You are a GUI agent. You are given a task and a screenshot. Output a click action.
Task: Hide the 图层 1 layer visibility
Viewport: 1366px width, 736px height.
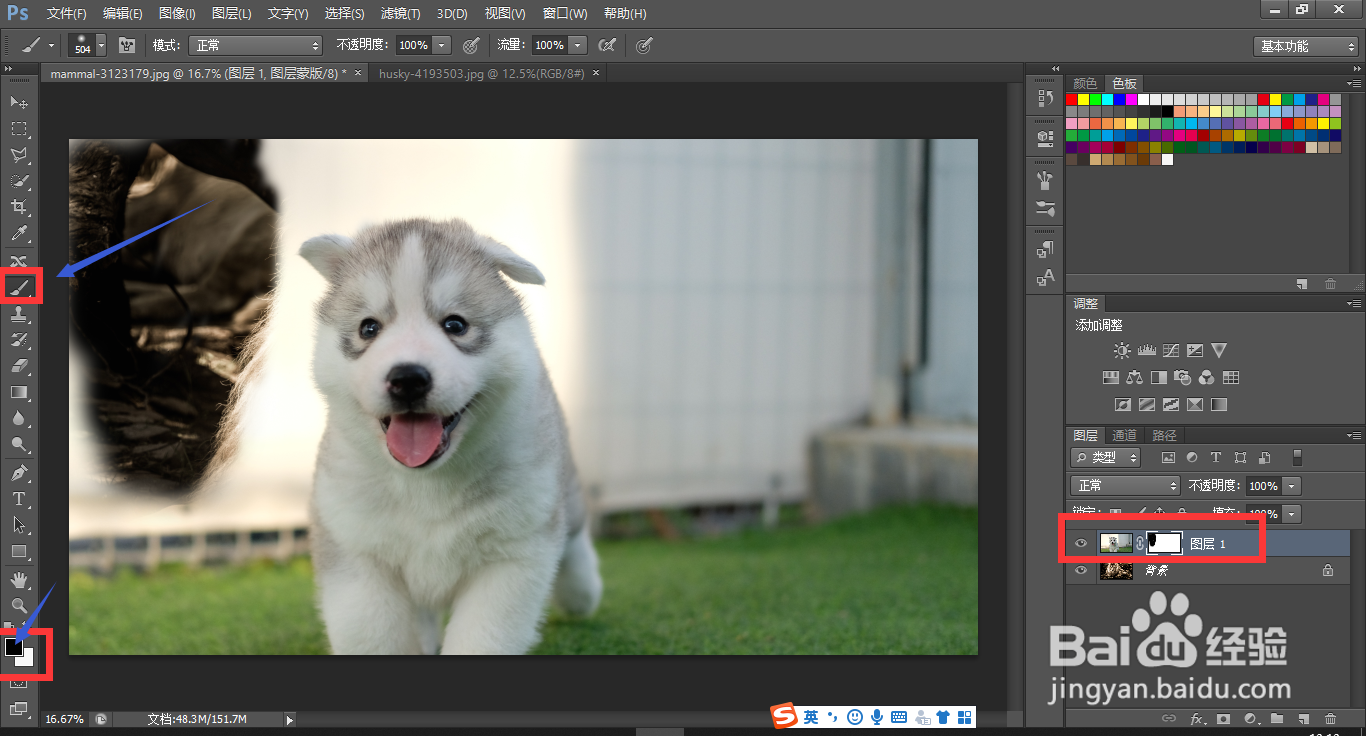(1080, 544)
